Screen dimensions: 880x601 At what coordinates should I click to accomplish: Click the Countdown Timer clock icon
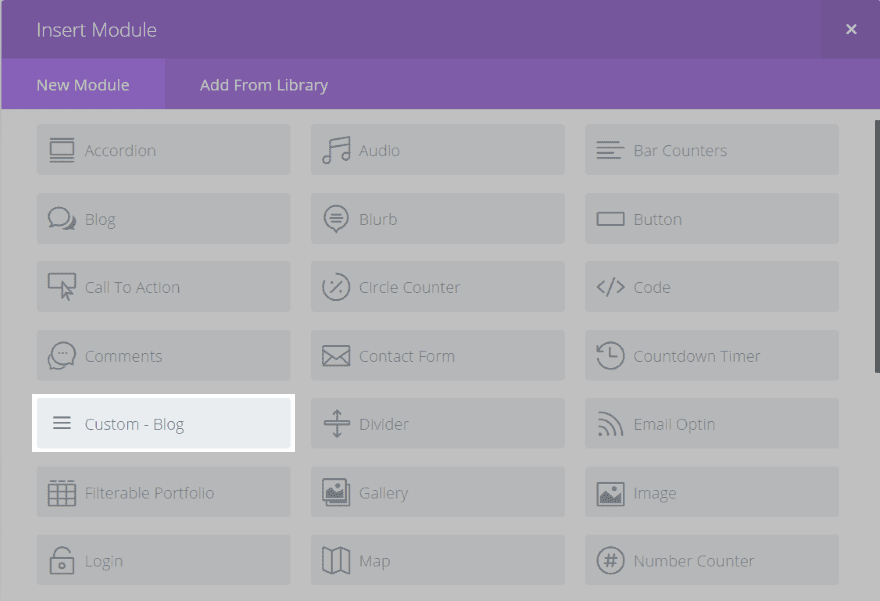click(610, 356)
